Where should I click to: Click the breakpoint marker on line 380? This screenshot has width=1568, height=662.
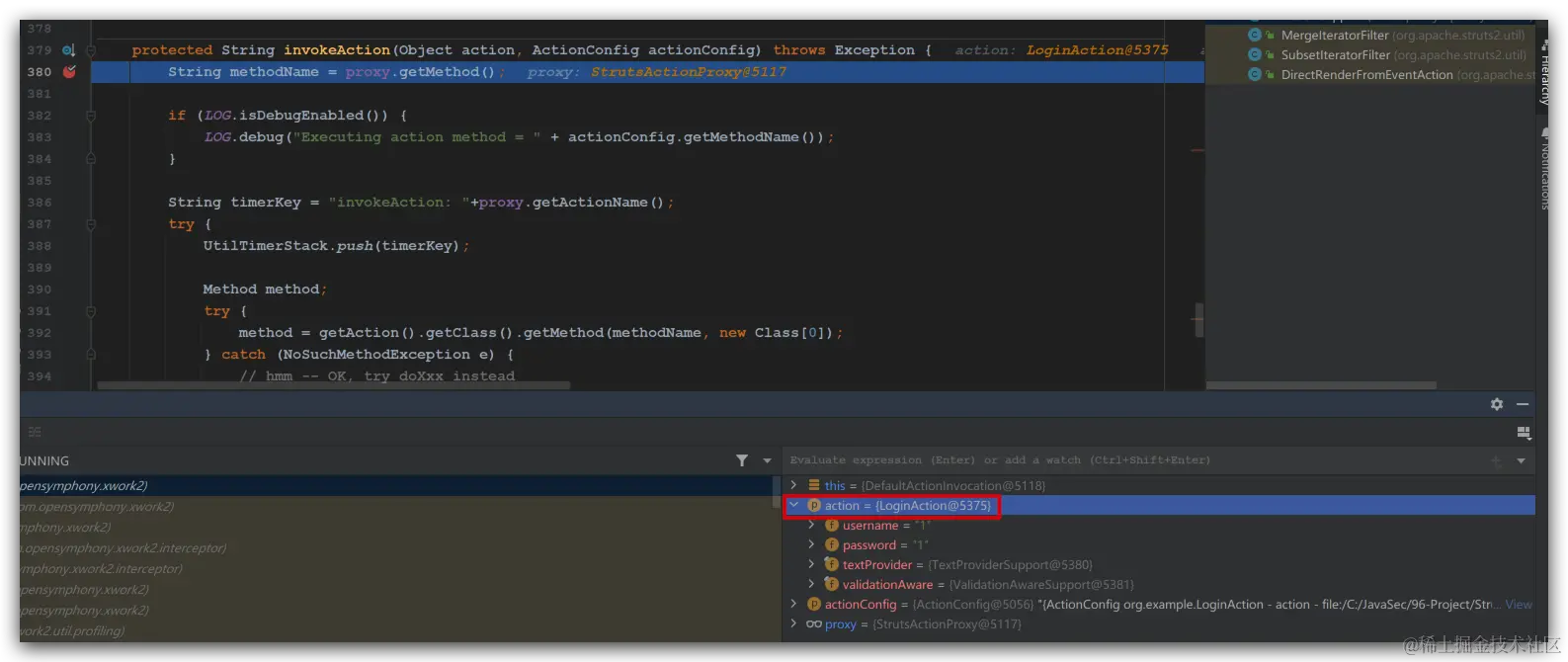pyautogui.click(x=69, y=72)
